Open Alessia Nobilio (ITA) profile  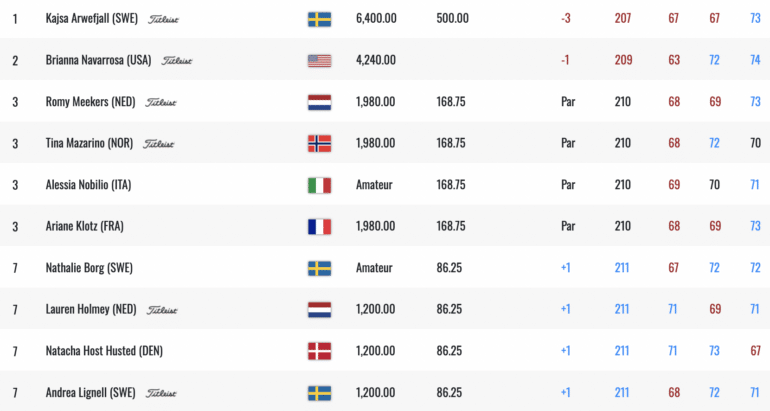point(88,185)
